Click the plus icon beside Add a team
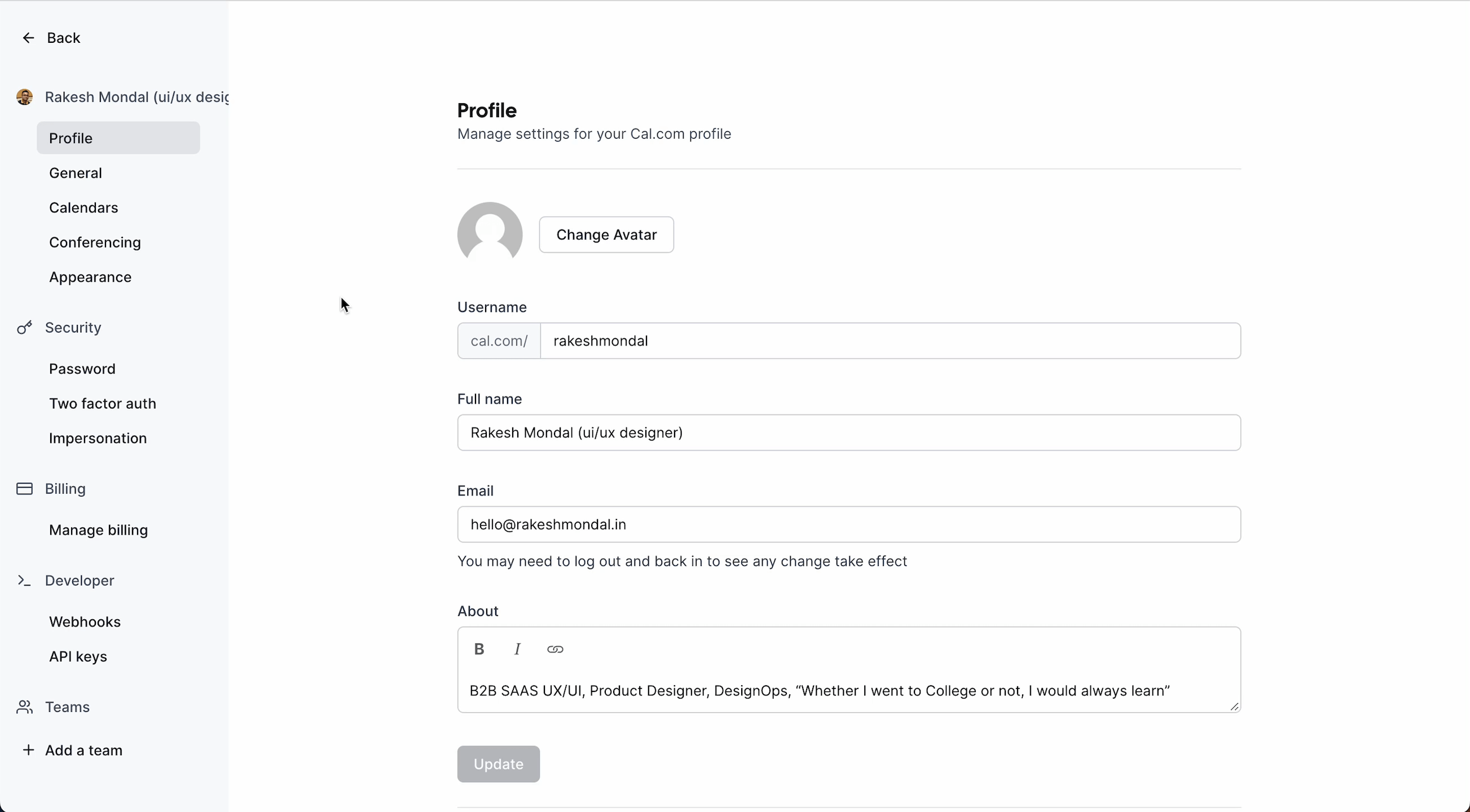The height and width of the screenshot is (812, 1470). pyautogui.click(x=28, y=750)
